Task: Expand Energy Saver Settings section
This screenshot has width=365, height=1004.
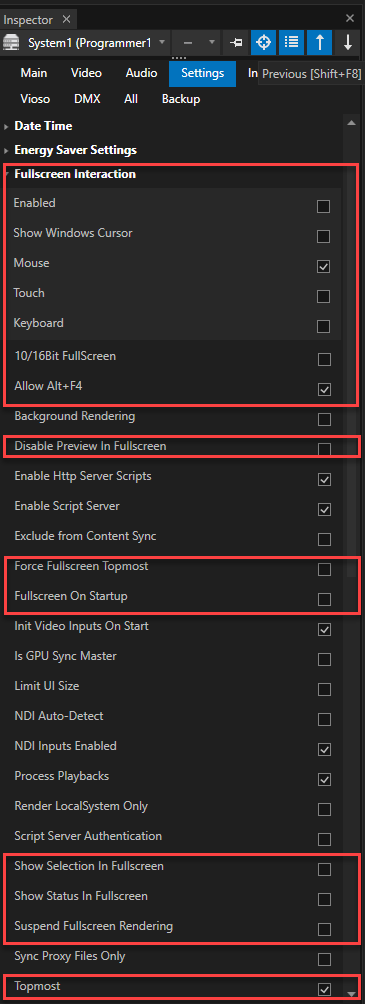Action: pos(75,150)
